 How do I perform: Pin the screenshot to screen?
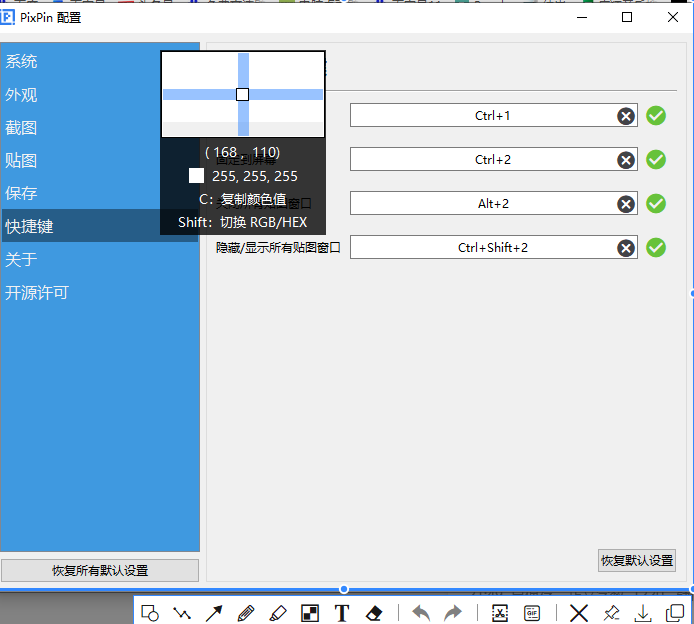(x=611, y=613)
